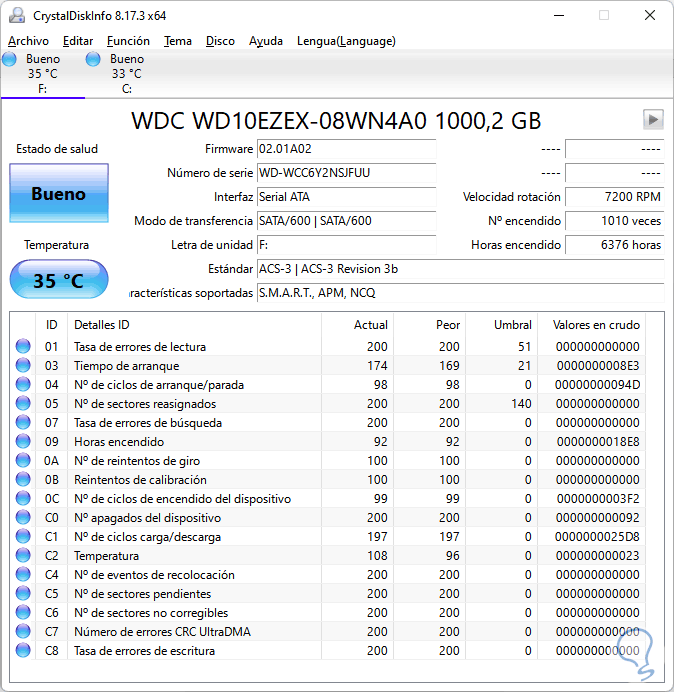Open the Lengua(Language) menu
This screenshot has width=674, height=692.
point(346,41)
